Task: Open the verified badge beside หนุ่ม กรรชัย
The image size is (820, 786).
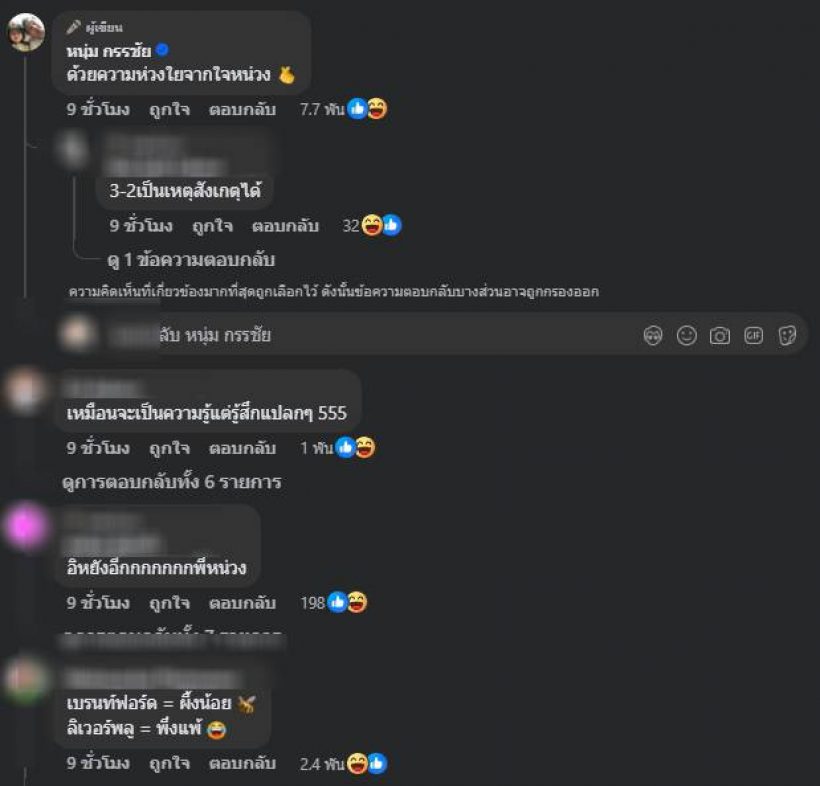Action: [x=163, y=50]
